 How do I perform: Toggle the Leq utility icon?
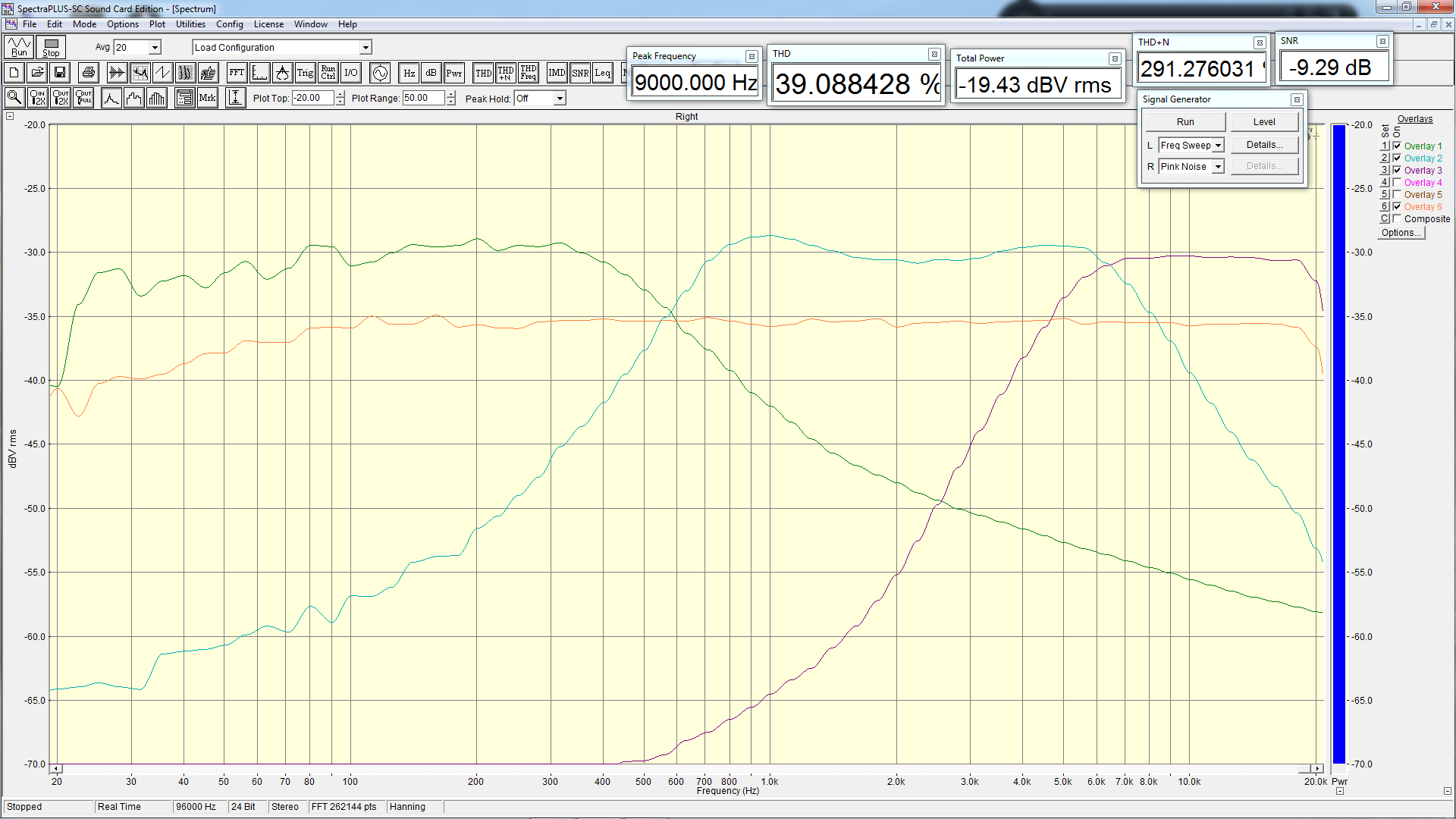603,73
